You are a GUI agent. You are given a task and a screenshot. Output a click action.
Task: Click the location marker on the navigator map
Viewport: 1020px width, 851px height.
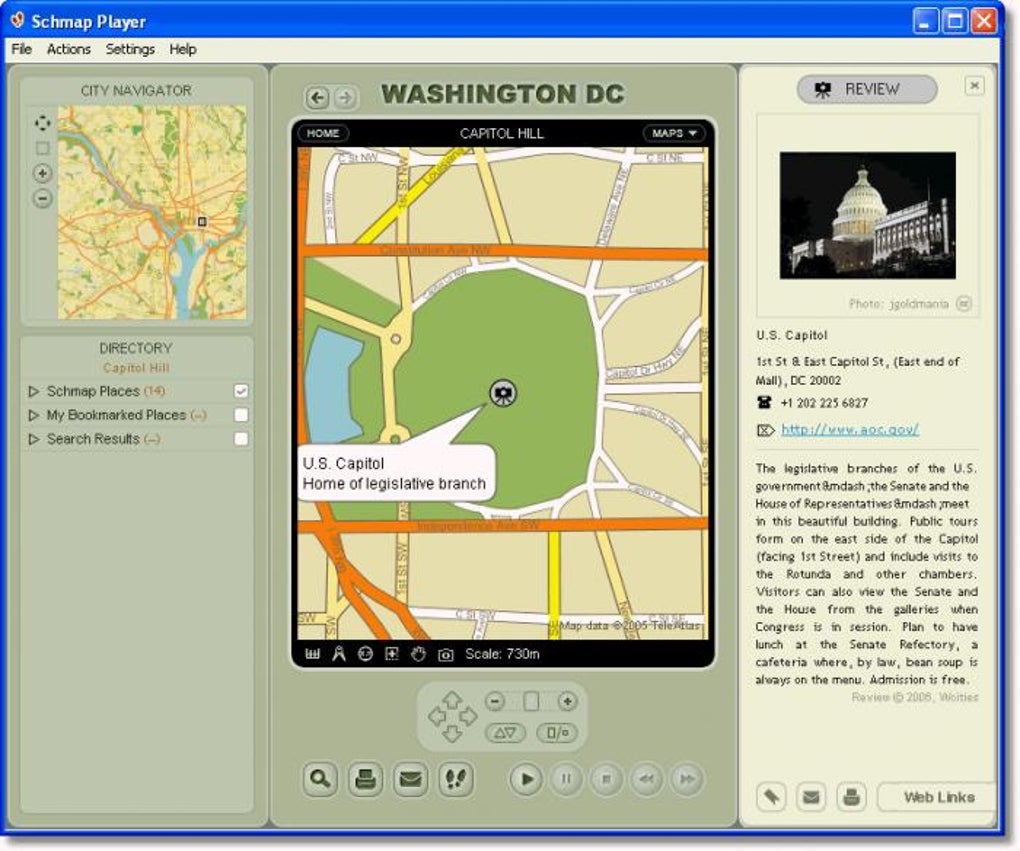click(x=202, y=221)
